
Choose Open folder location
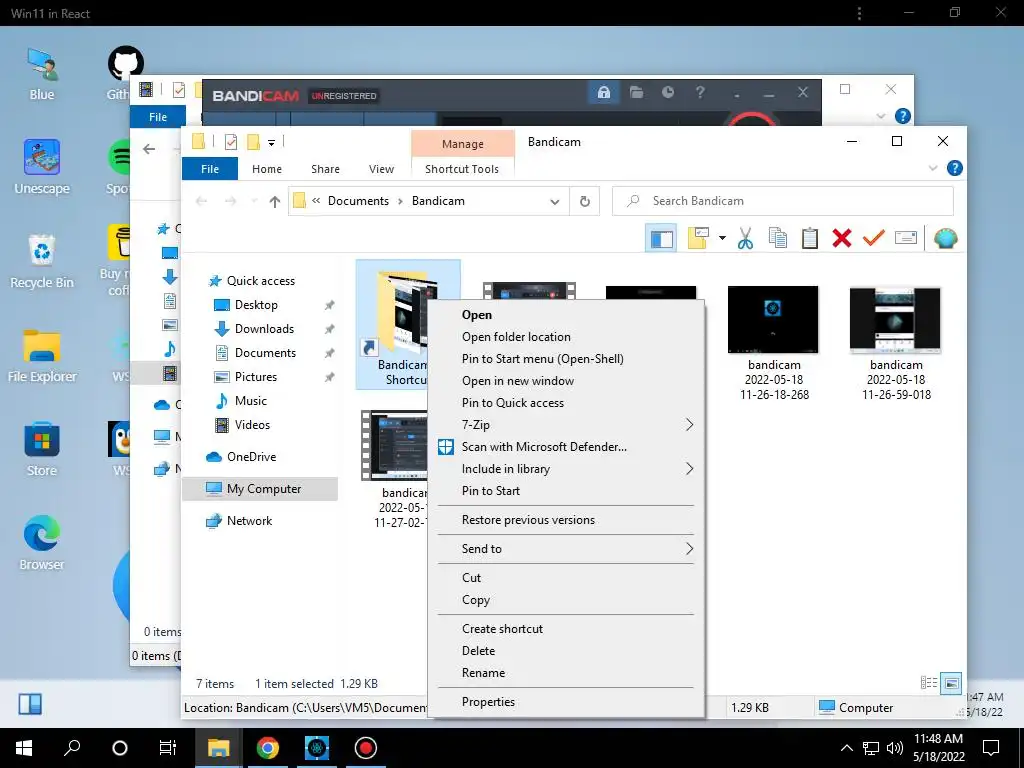click(x=566, y=337)
